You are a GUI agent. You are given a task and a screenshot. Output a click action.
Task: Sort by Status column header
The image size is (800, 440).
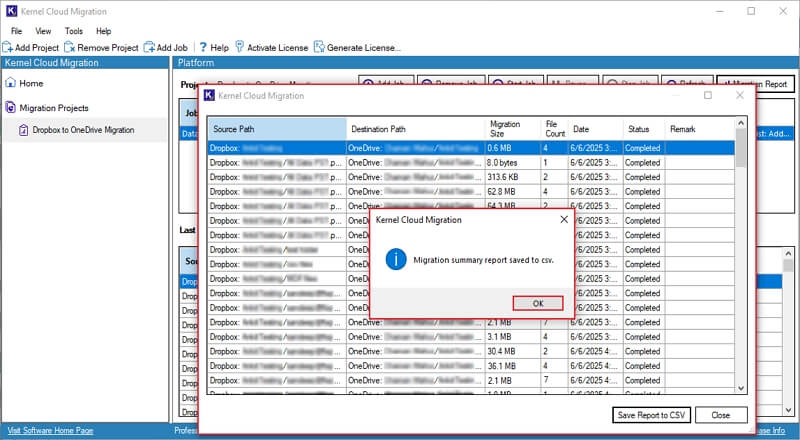pos(644,129)
